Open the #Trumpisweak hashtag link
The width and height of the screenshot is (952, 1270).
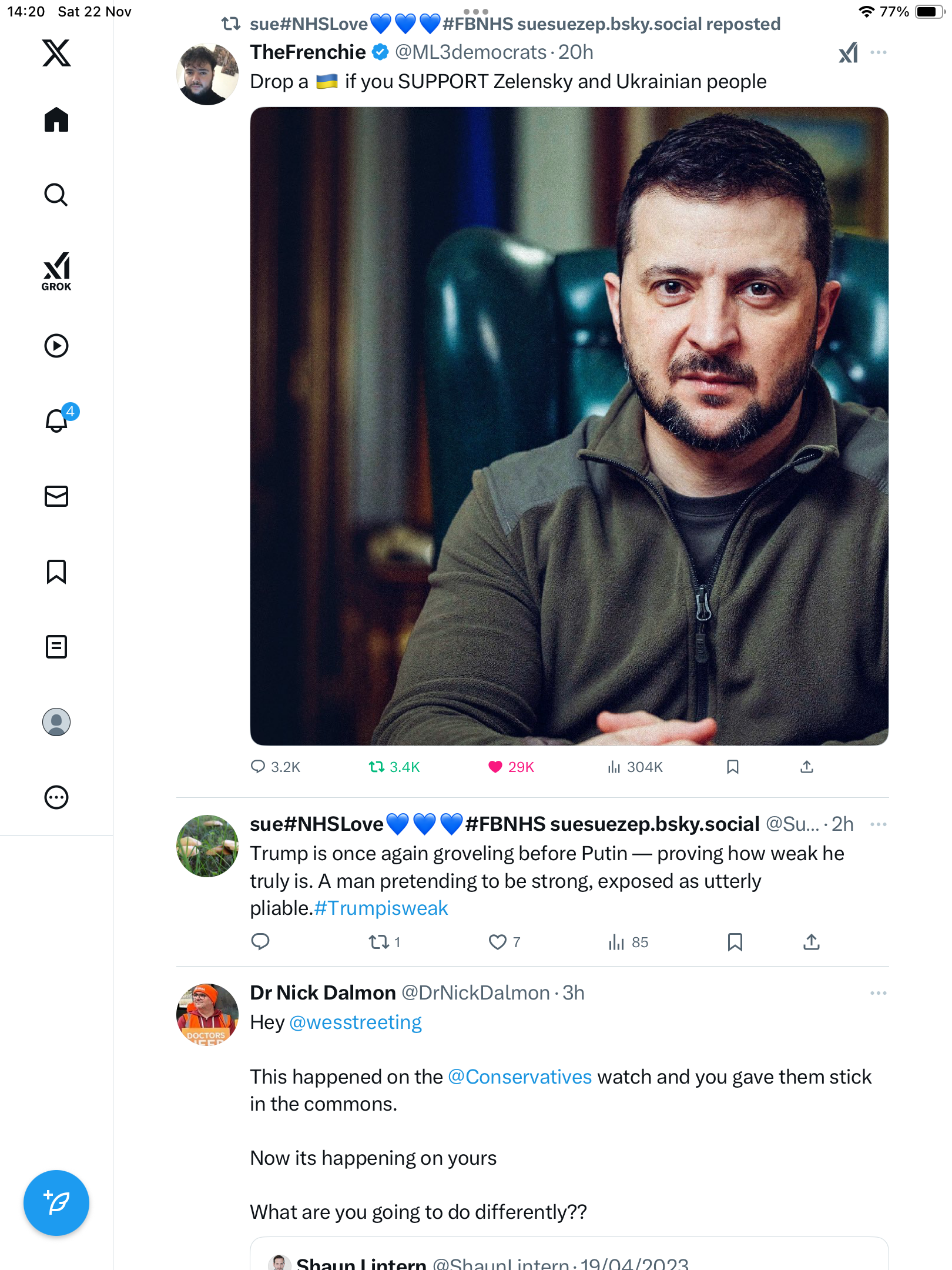point(381,908)
